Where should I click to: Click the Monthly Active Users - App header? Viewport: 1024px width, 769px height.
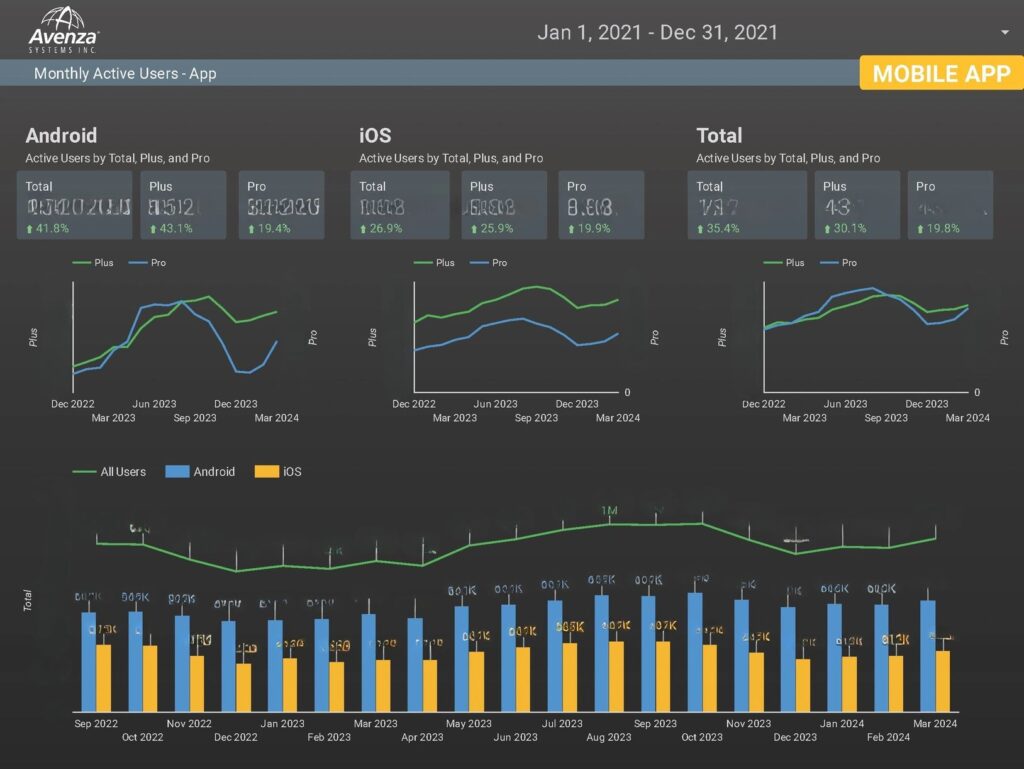(x=125, y=74)
